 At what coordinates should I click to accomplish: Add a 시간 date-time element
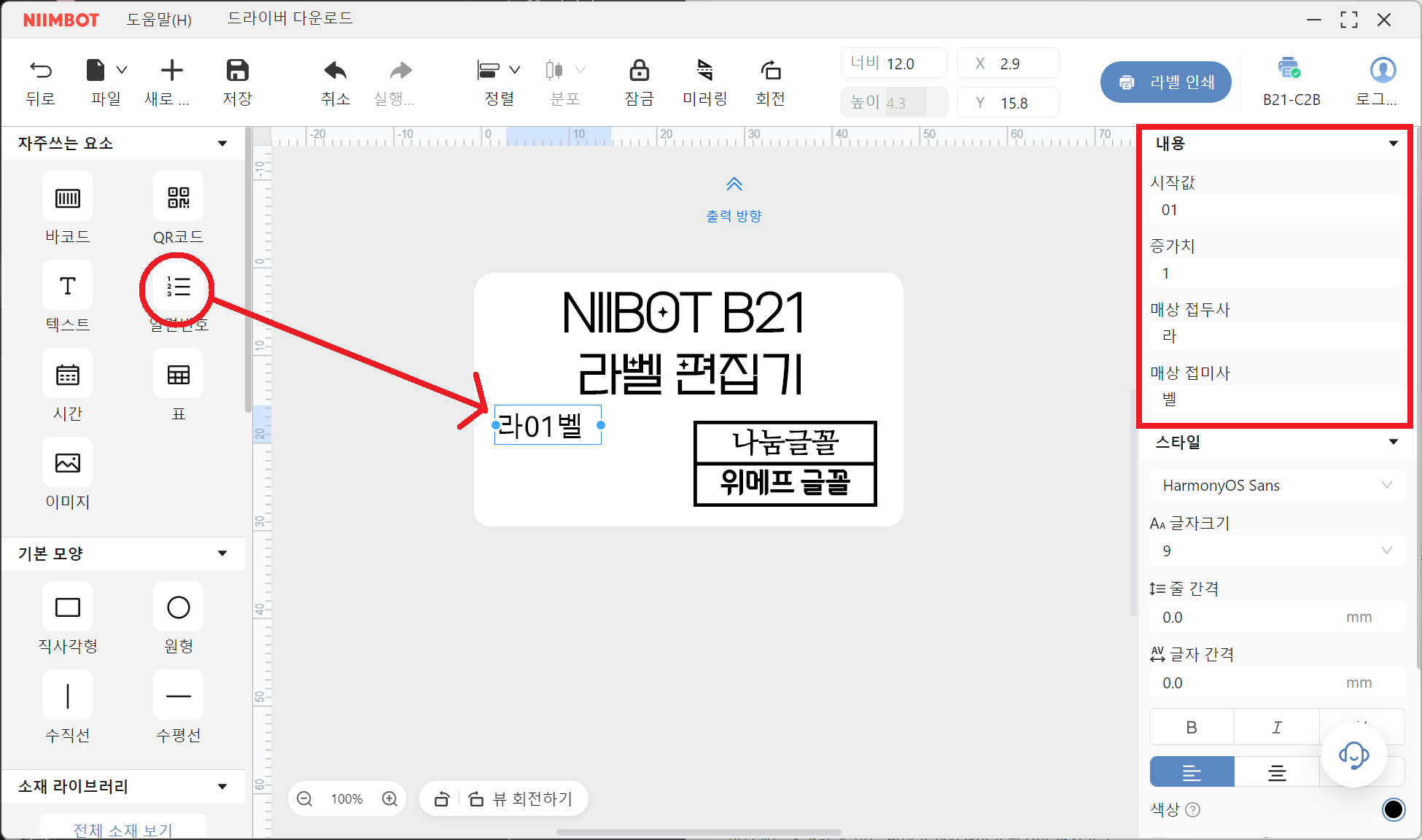tap(68, 375)
